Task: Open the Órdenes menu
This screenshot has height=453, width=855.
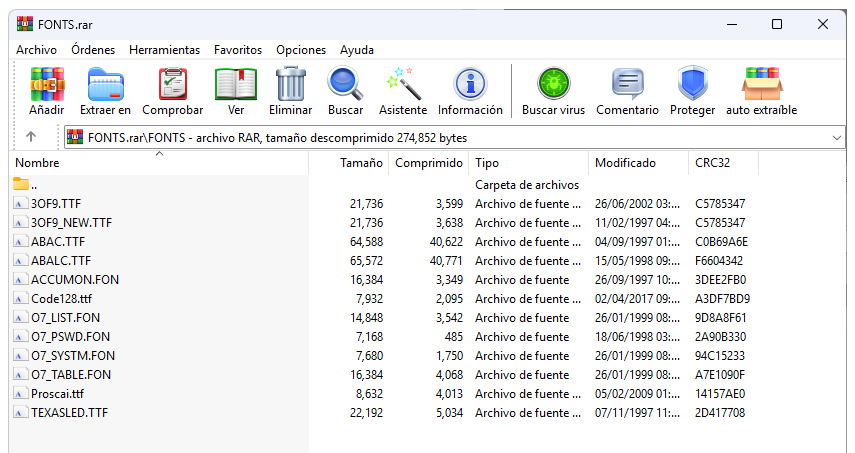Action: tap(93, 50)
